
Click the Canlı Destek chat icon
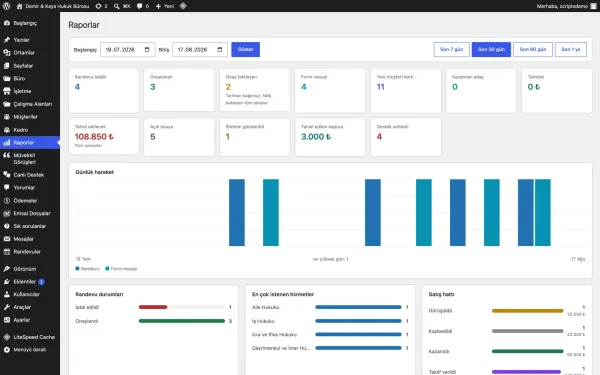point(7,174)
